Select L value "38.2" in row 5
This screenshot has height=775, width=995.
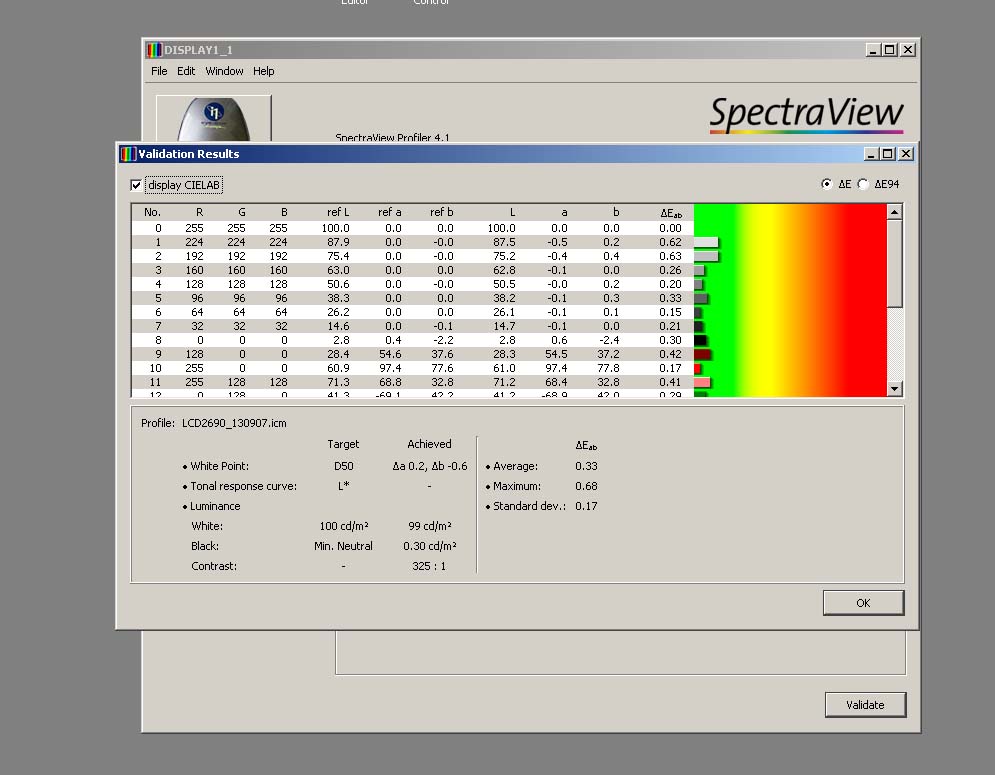(x=504, y=298)
